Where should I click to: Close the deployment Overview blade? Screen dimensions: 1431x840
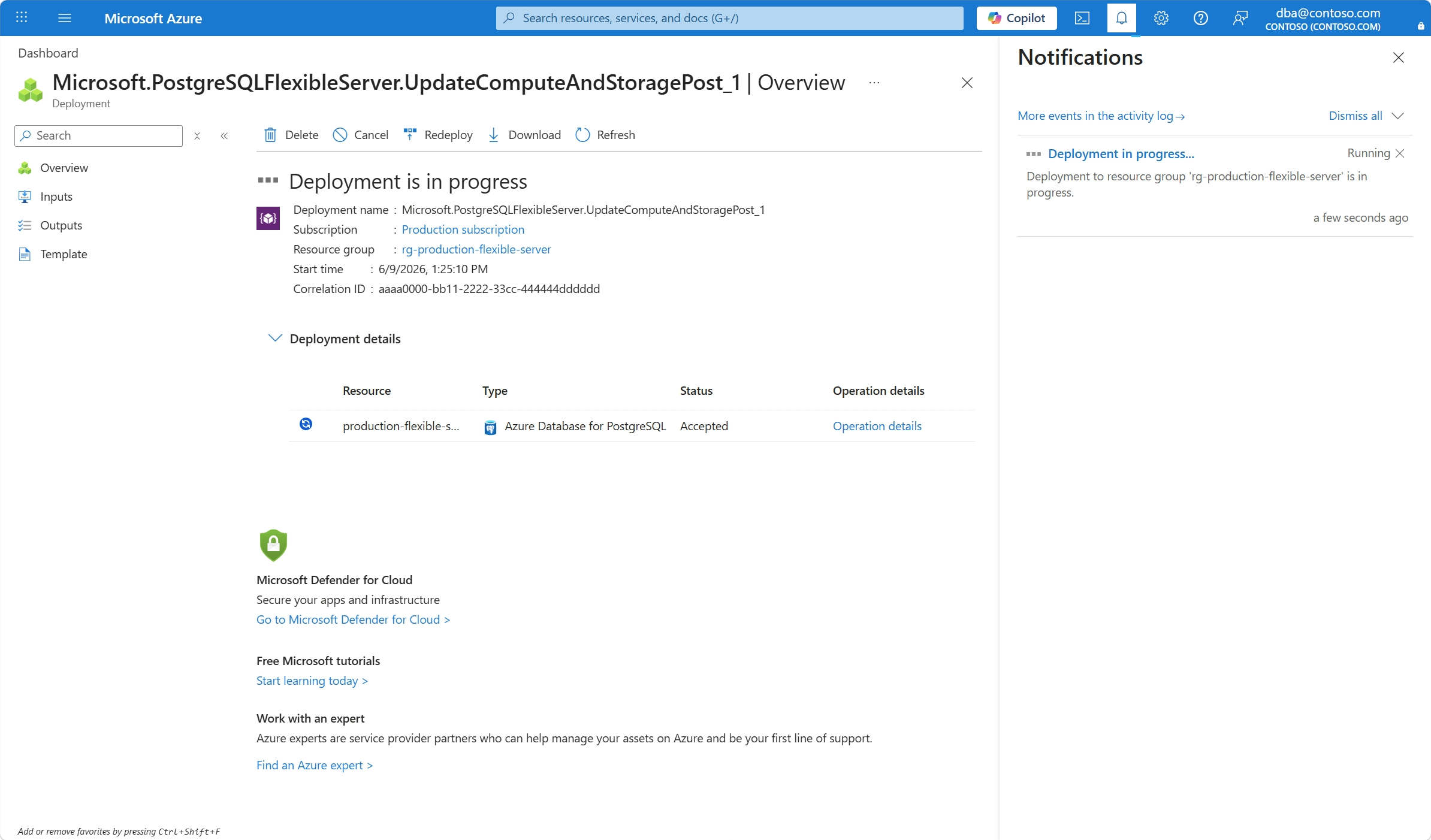[967, 83]
